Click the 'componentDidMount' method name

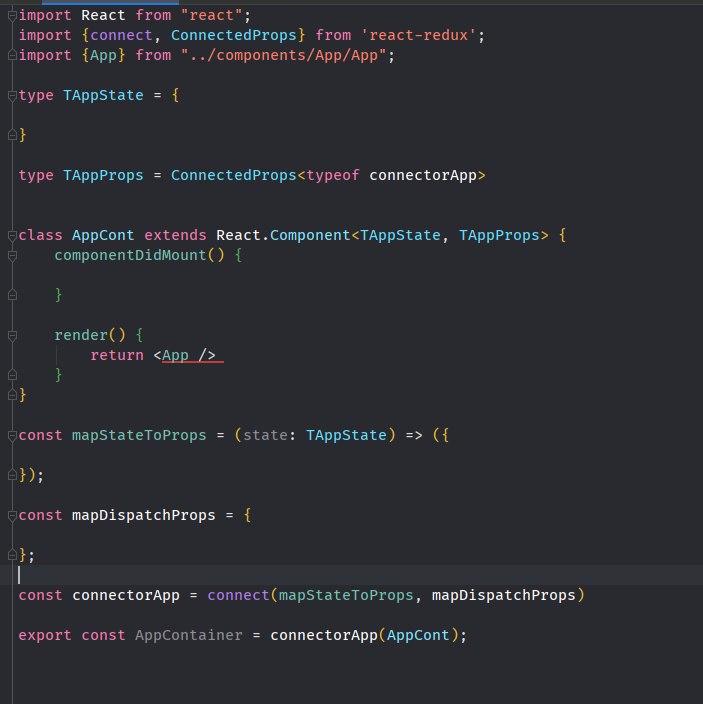click(x=130, y=255)
